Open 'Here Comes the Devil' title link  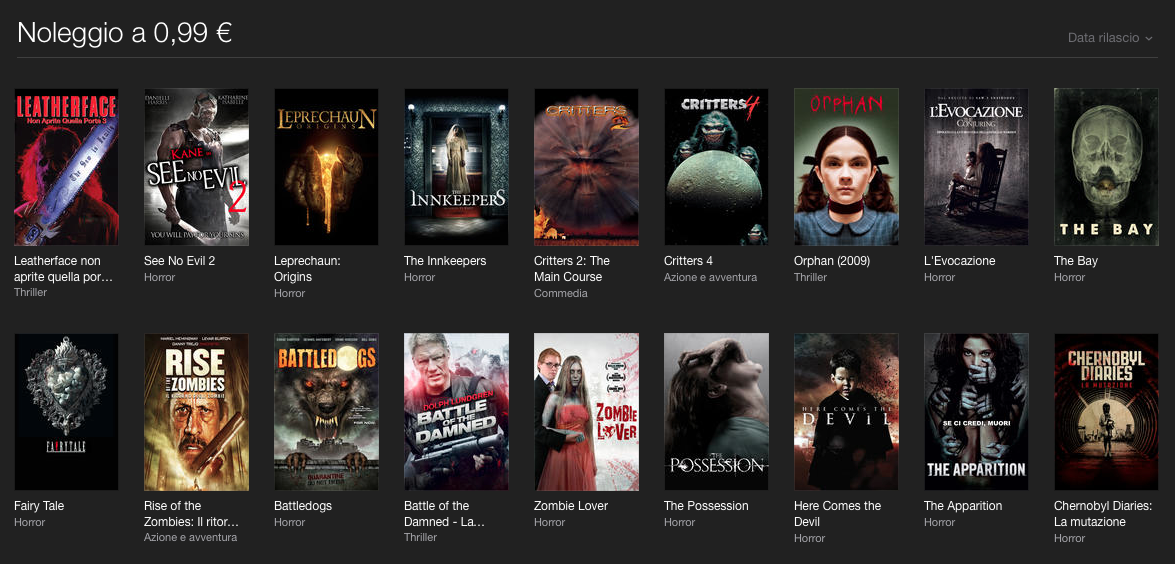tap(838, 514)
